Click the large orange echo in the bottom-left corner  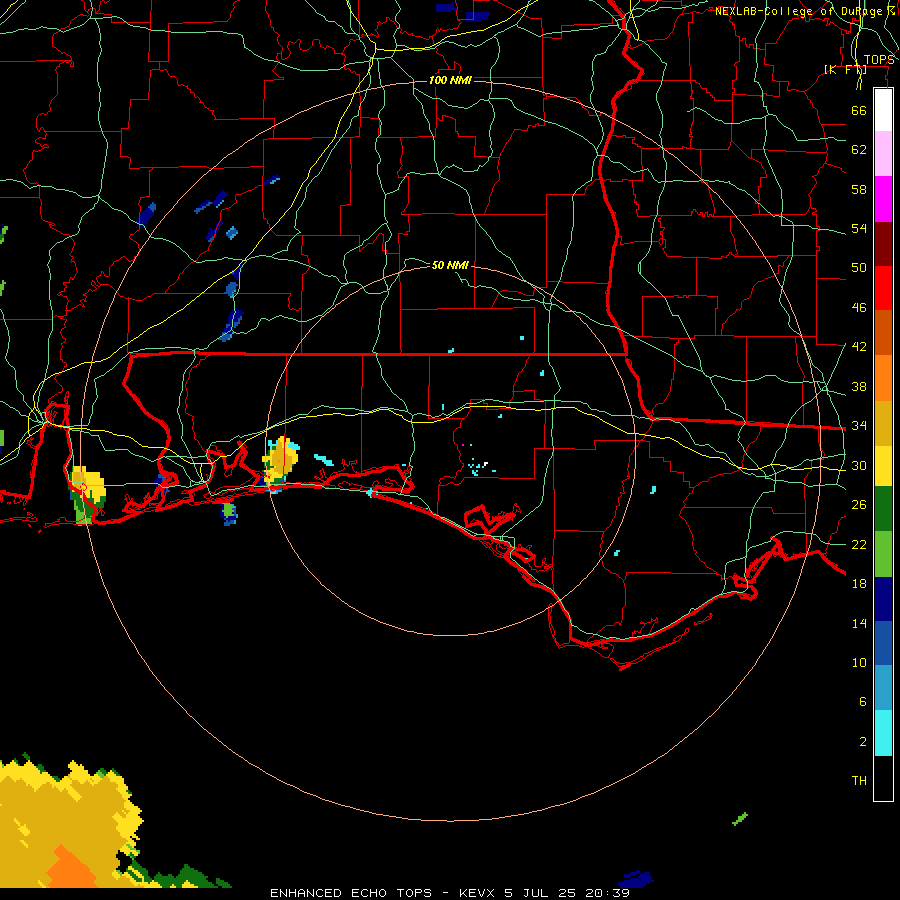tap(72, 868)
